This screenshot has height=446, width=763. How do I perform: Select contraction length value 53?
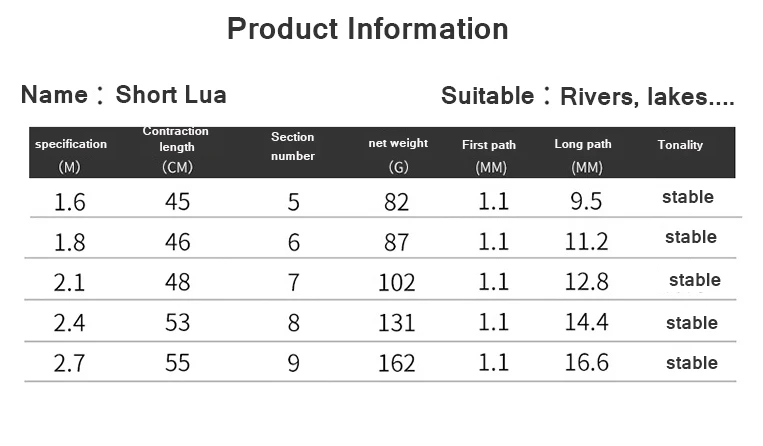(178, 322)
